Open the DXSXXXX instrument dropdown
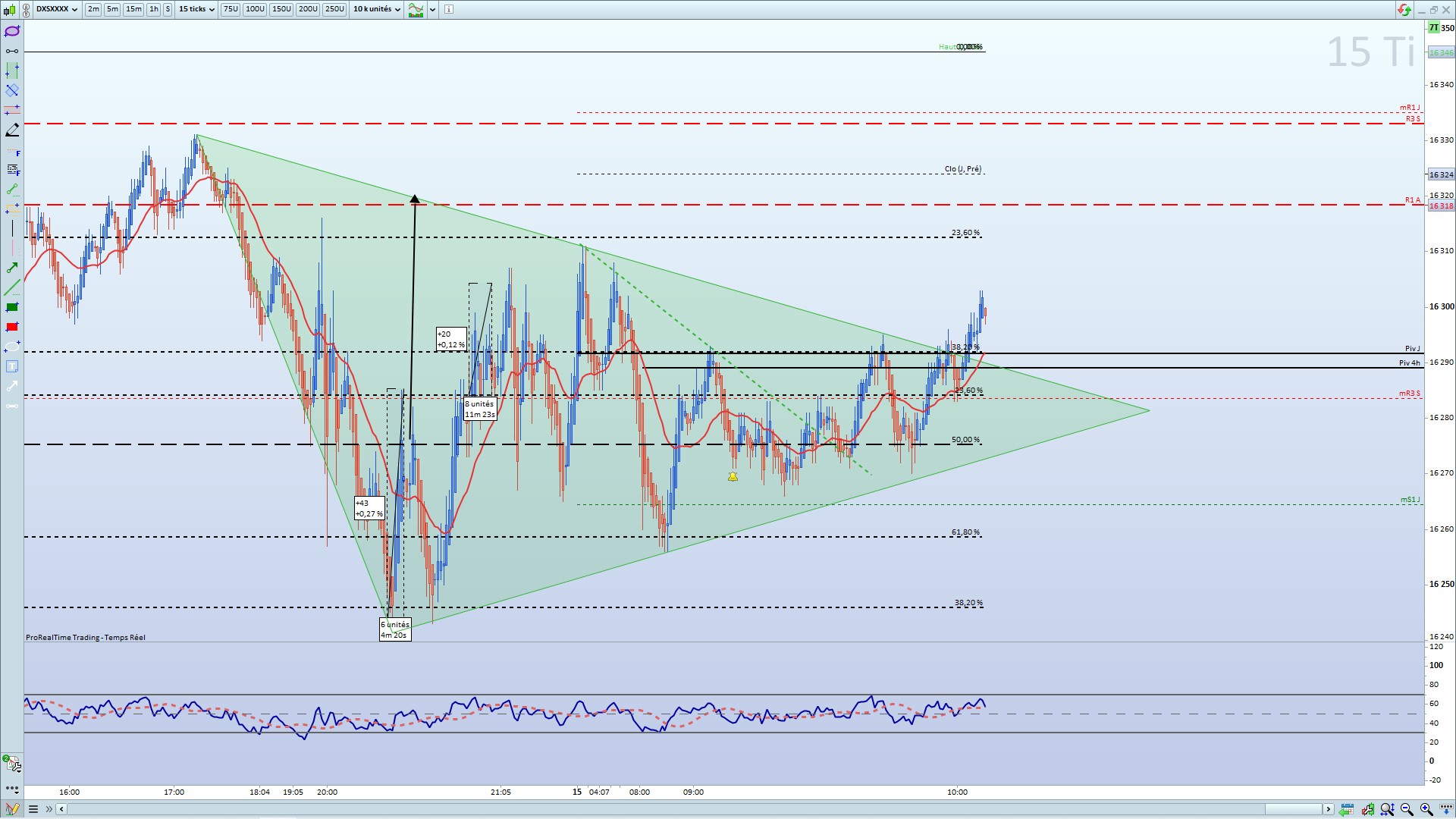Screen dimensions: 1456x819 57,9
